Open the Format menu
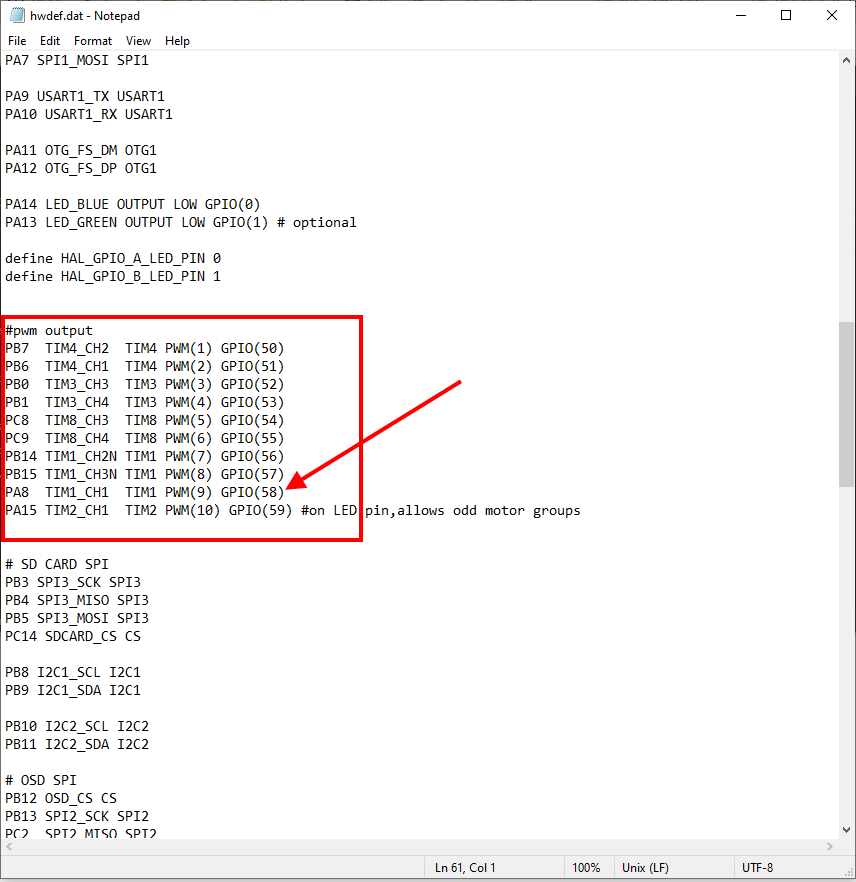Image resolution: width=856 pixels, height=882 pixels. [92, 41]
